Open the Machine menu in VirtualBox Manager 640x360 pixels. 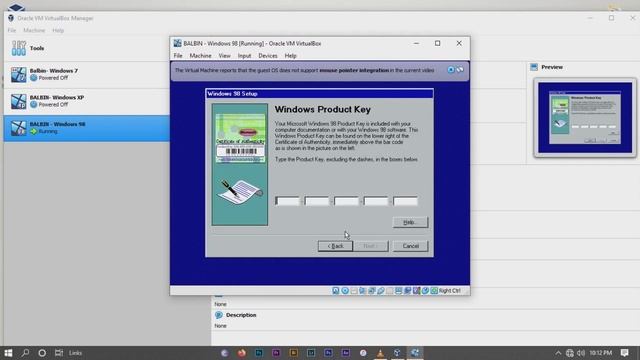(x=34, y=30)
